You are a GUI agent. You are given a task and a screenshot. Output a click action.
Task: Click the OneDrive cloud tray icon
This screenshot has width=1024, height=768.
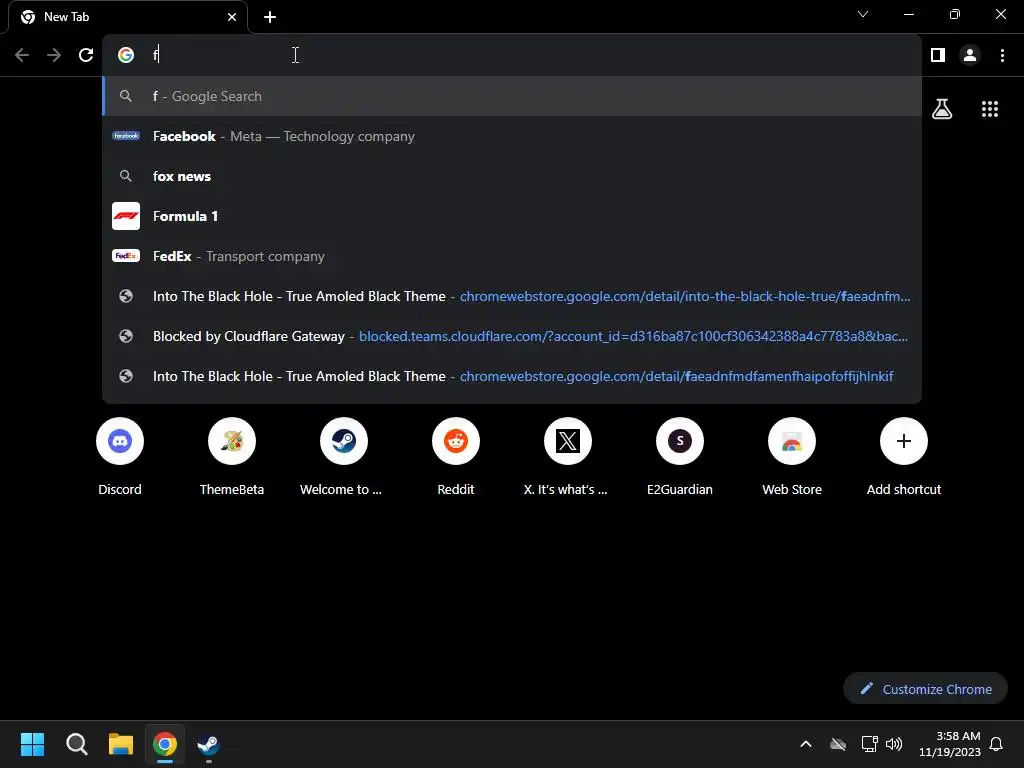click(x=838, y=744)
